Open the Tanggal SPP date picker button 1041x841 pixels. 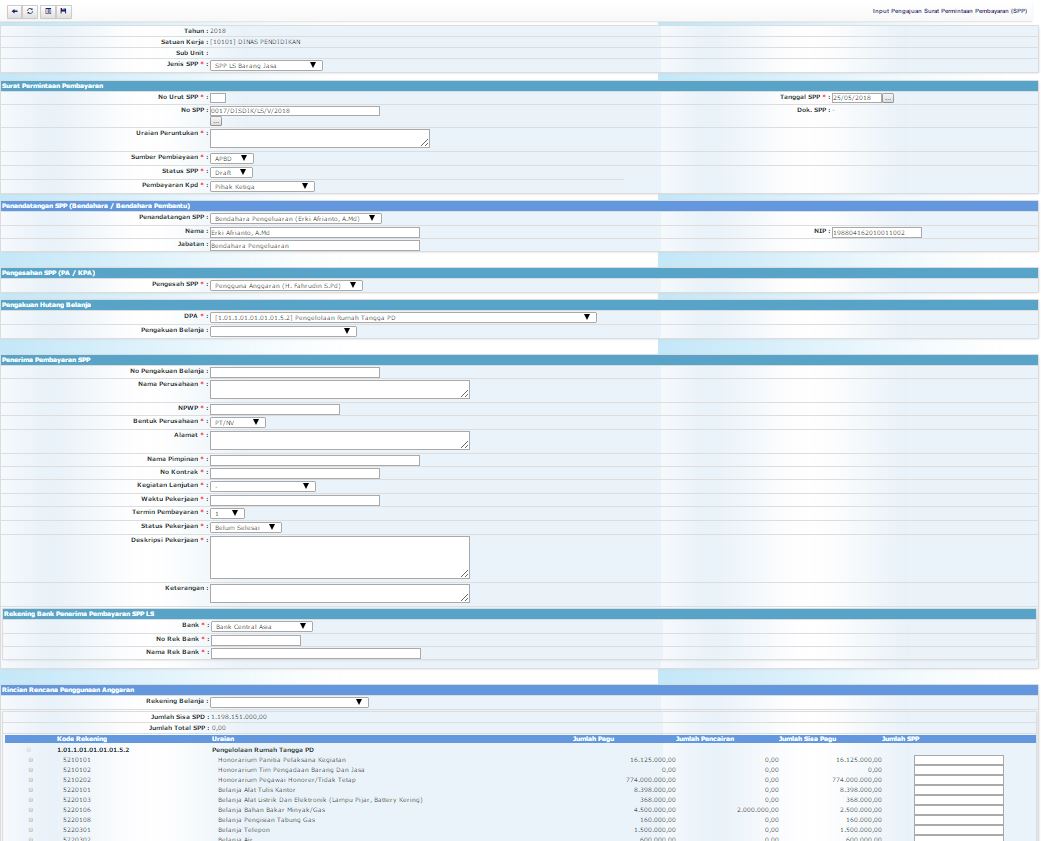pyautogui.click(x=888, y=98)
